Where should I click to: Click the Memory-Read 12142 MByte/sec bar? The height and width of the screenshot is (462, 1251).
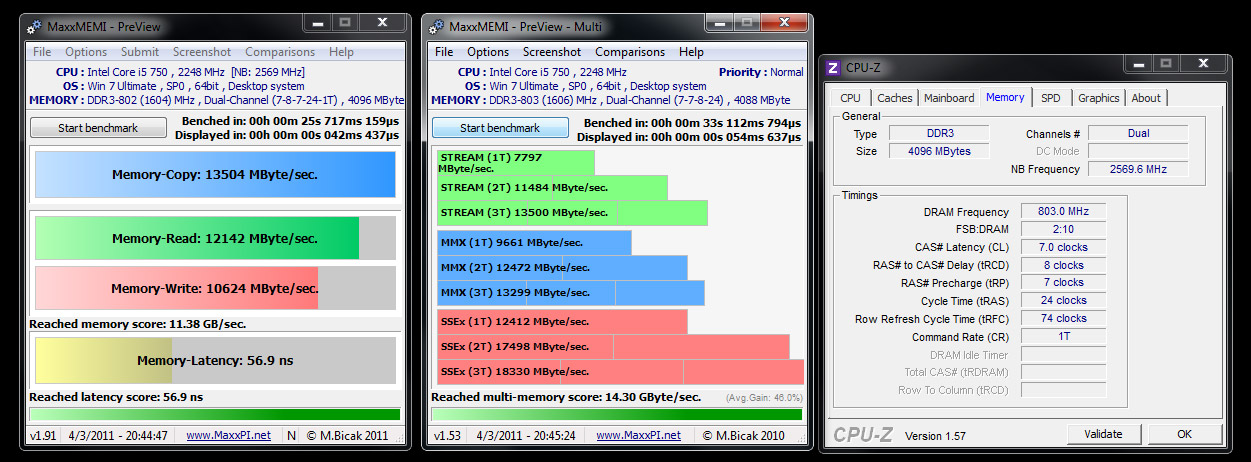click(215, 238)
